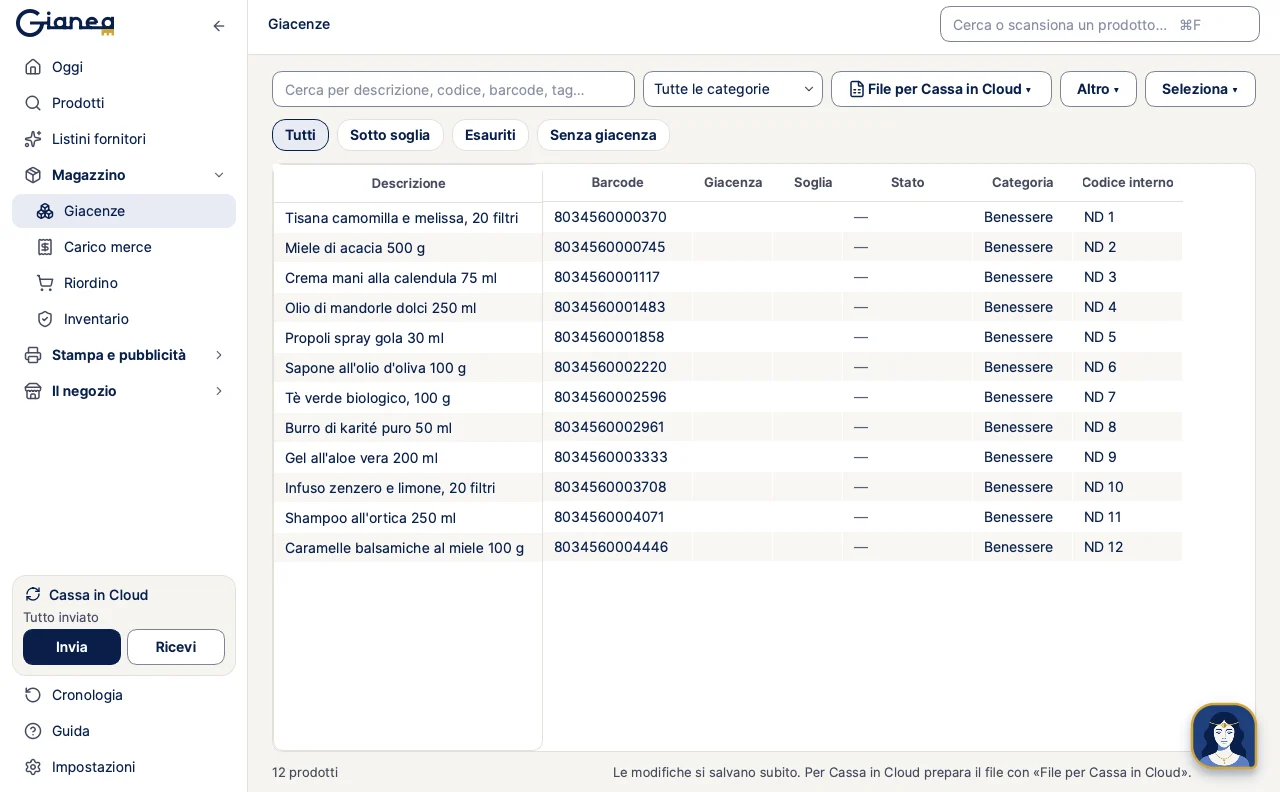Sort by the Giacenza column header
This screenshot has height=792, width=1280.
pyautogui.click(x=733, y=182)
